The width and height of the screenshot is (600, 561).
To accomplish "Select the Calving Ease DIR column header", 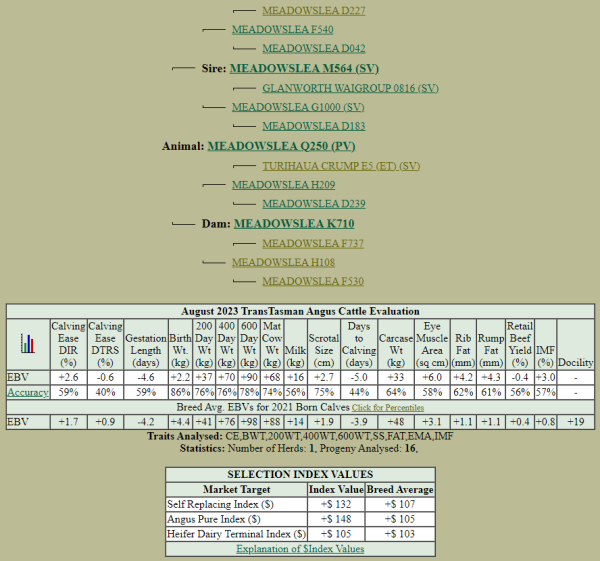I will pos(68,344).
